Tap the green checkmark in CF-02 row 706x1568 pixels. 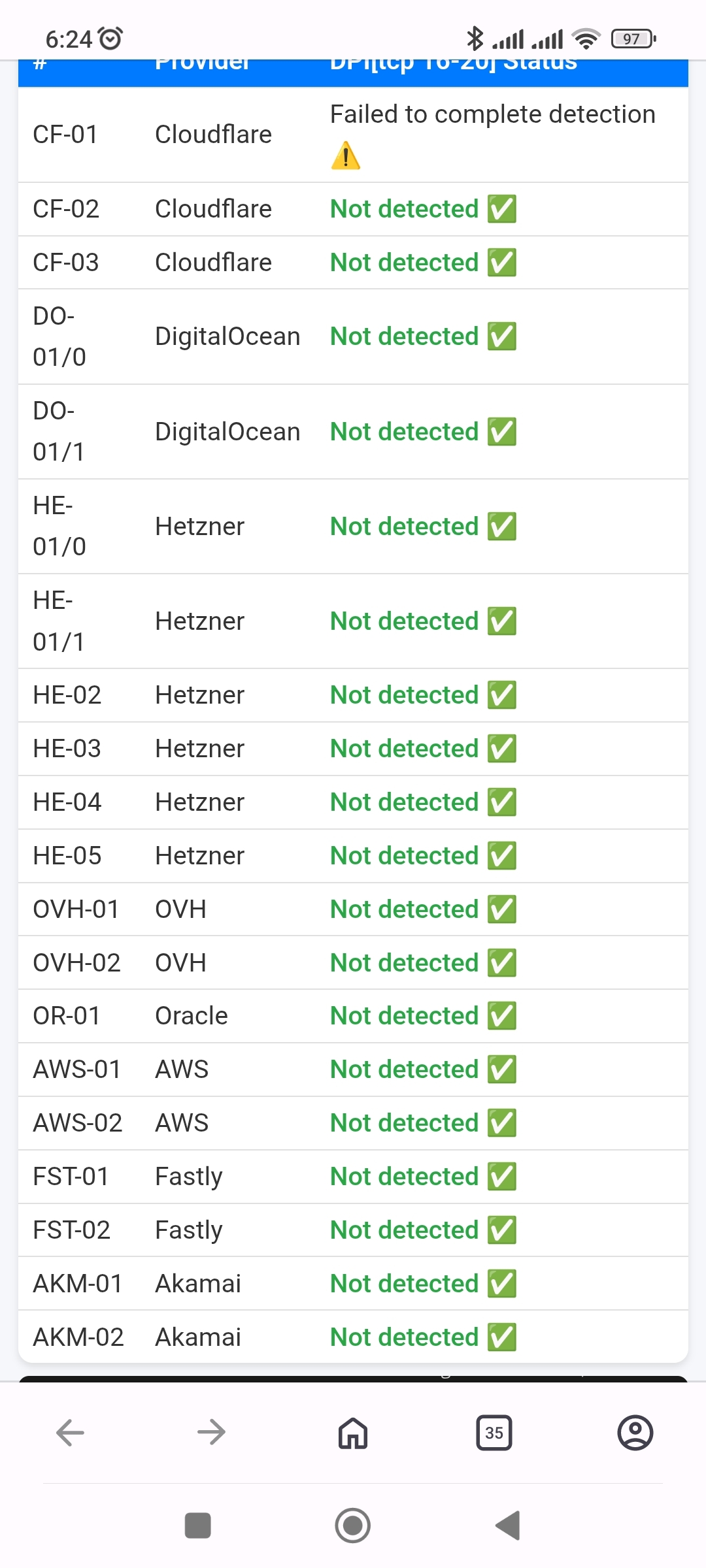(502, 209)
